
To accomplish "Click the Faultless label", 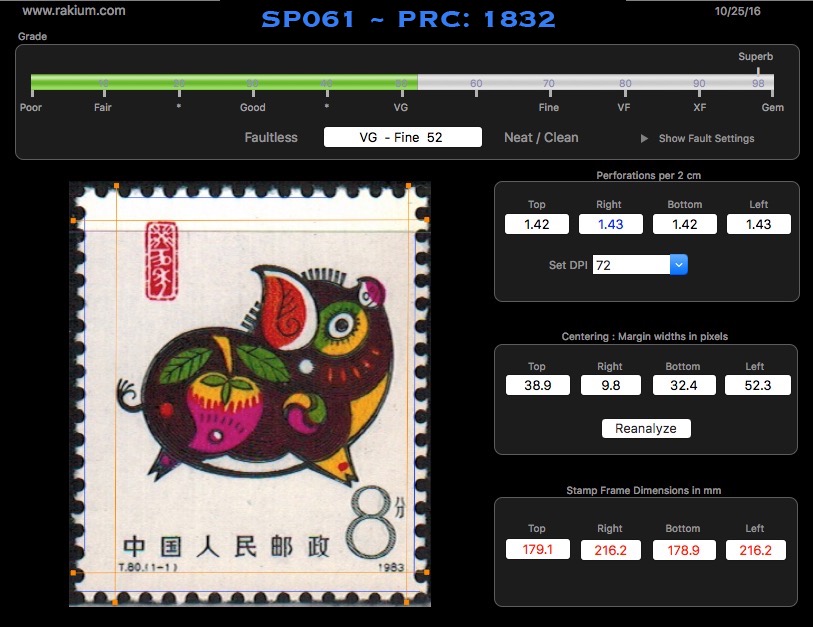I will click(271, 137).
